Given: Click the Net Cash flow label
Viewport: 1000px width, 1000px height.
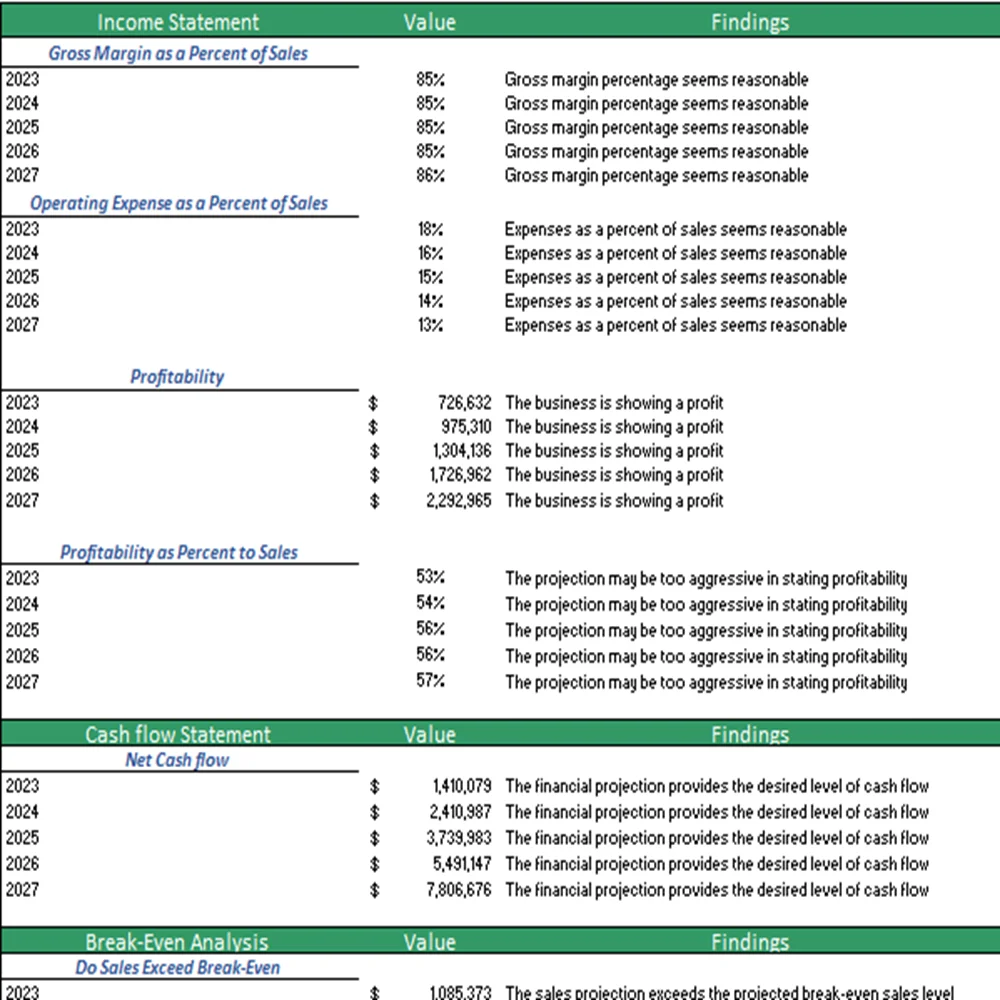Looking at the screenshot, I should [177, 760].
